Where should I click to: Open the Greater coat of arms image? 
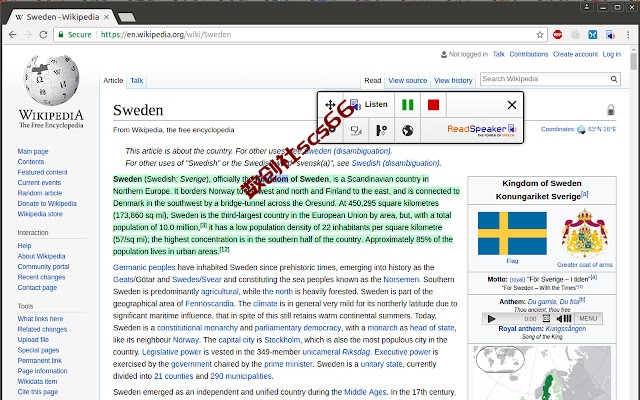click(x=584, y=233)
